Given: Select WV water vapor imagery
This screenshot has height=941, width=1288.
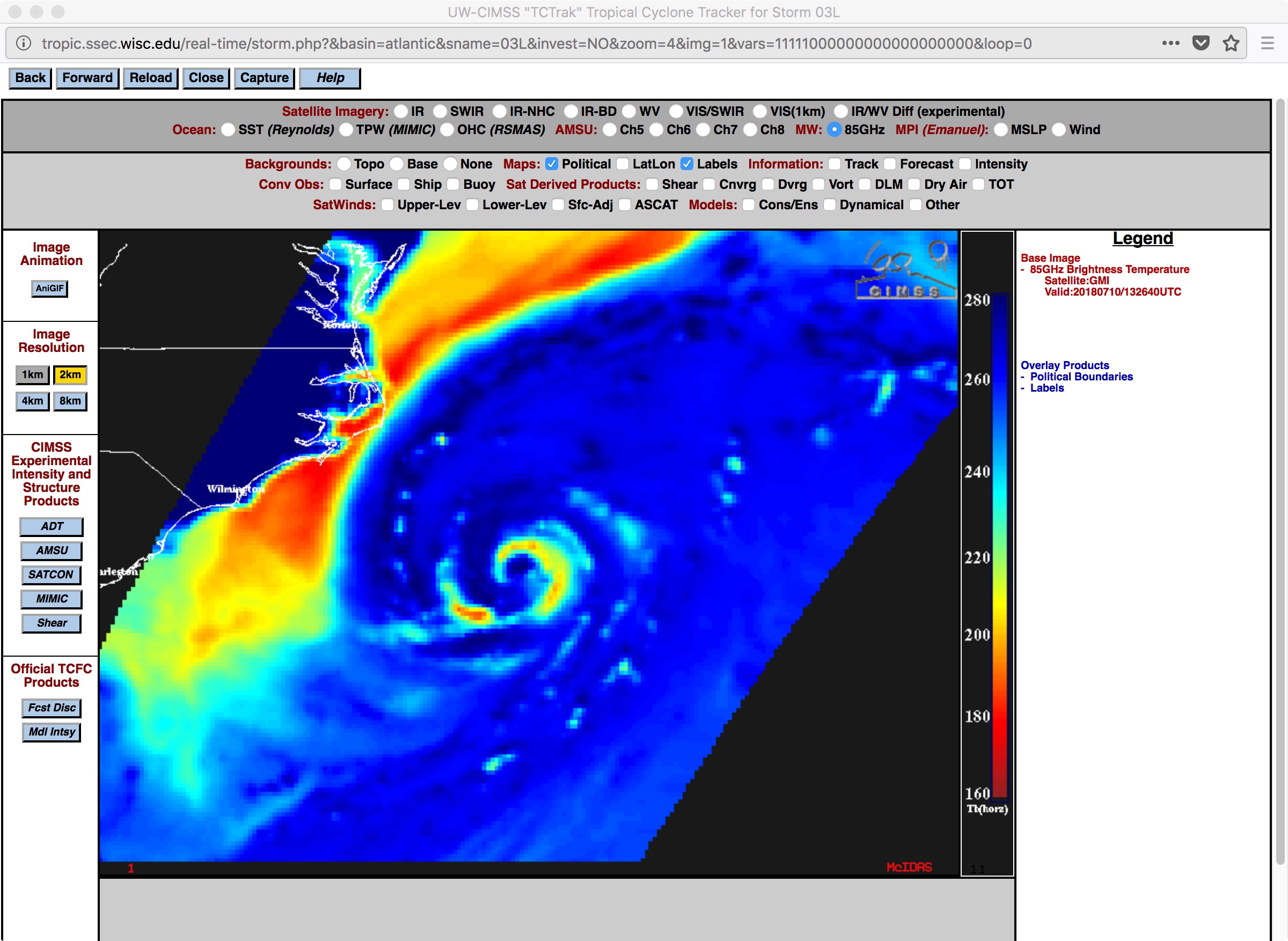Looking at the screenshot, I should point(629,111).
